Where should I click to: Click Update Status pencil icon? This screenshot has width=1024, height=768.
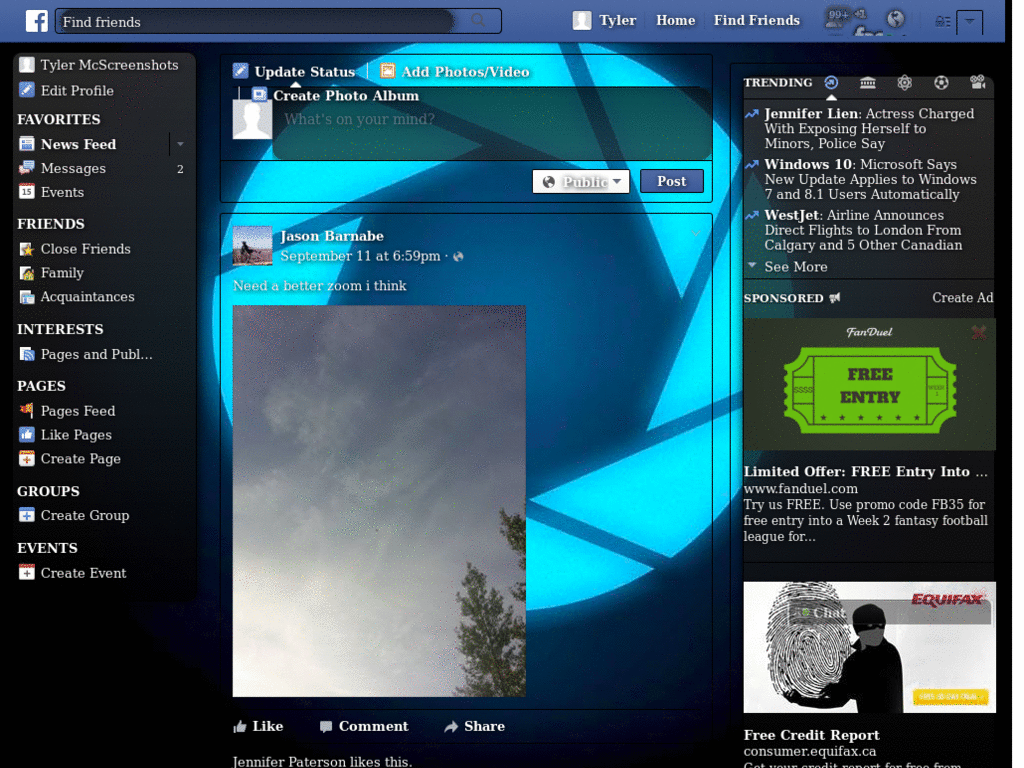[240, 71]
